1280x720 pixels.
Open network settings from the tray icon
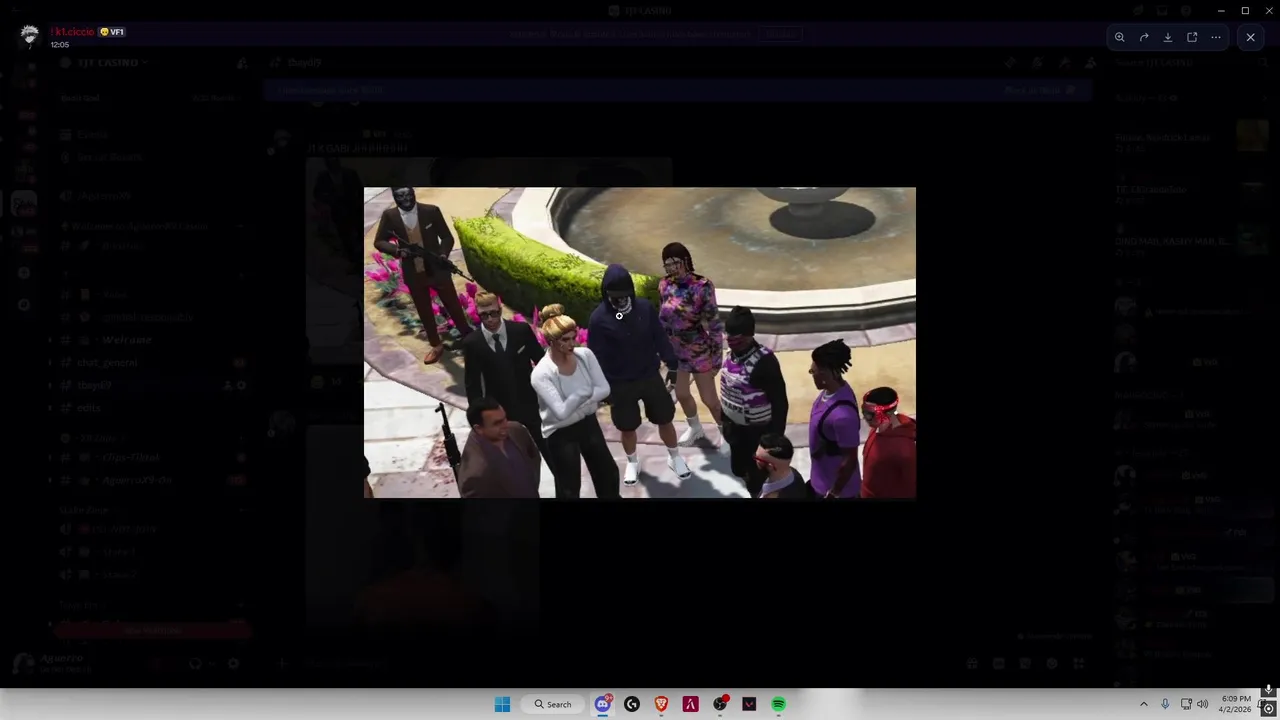[1186, 704]
